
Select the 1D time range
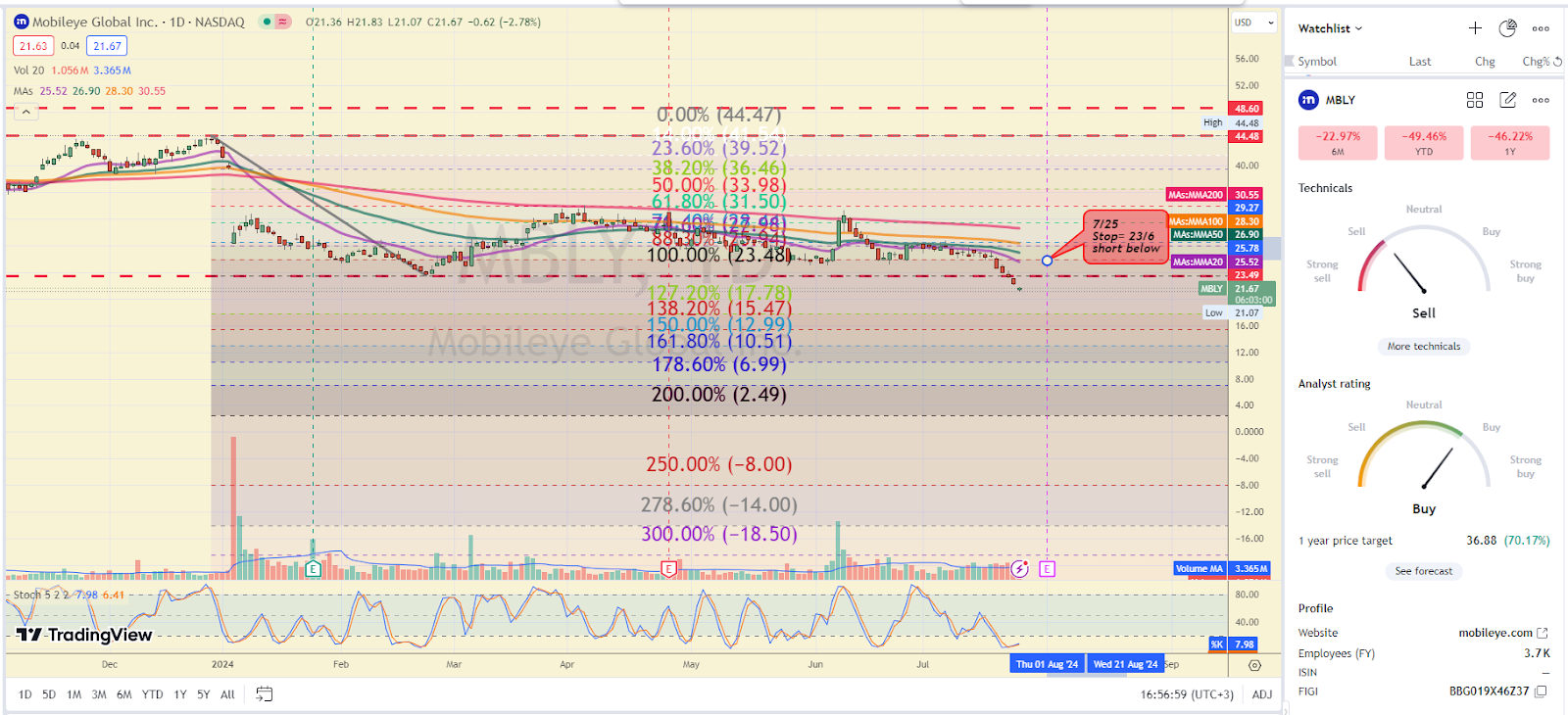pos(24,694)
